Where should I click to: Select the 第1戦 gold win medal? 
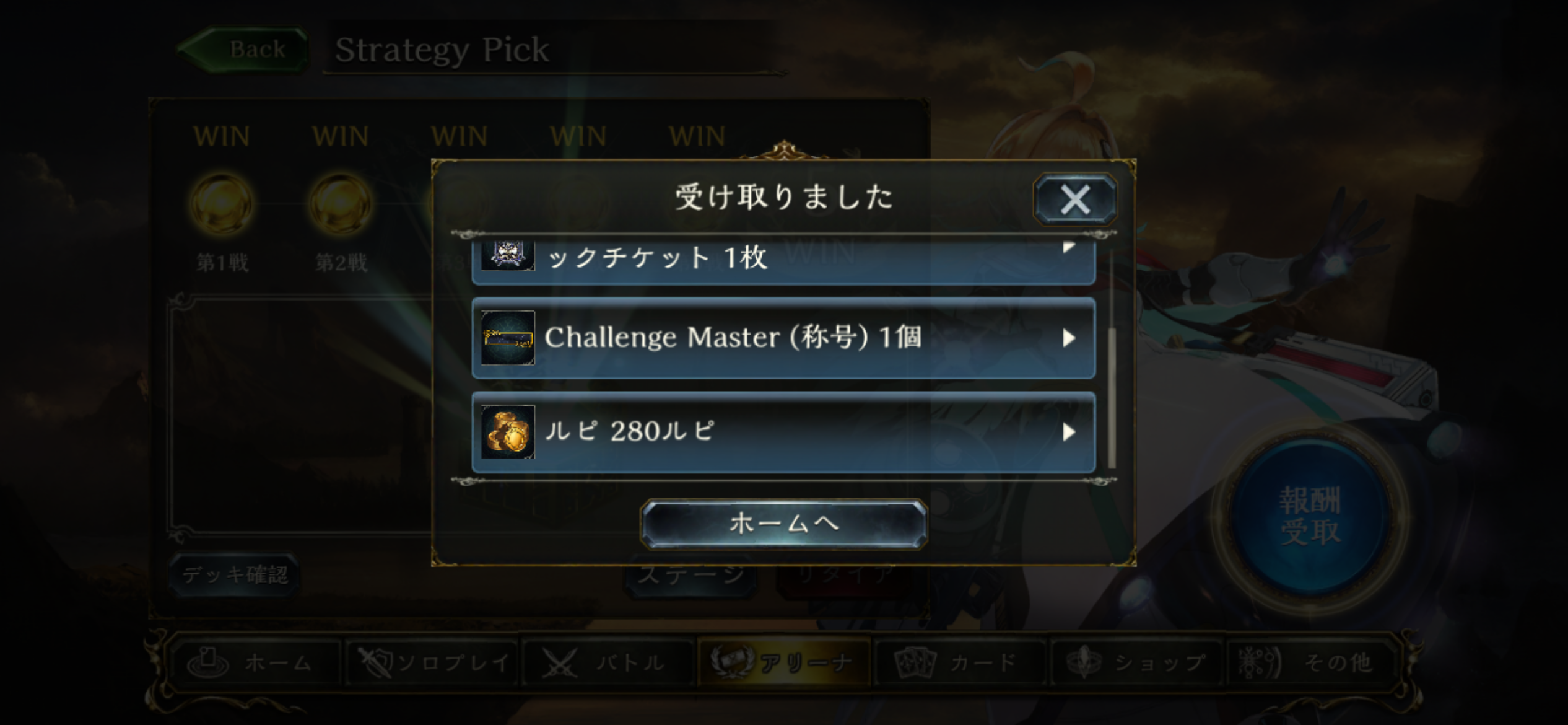tap(222, 204)
